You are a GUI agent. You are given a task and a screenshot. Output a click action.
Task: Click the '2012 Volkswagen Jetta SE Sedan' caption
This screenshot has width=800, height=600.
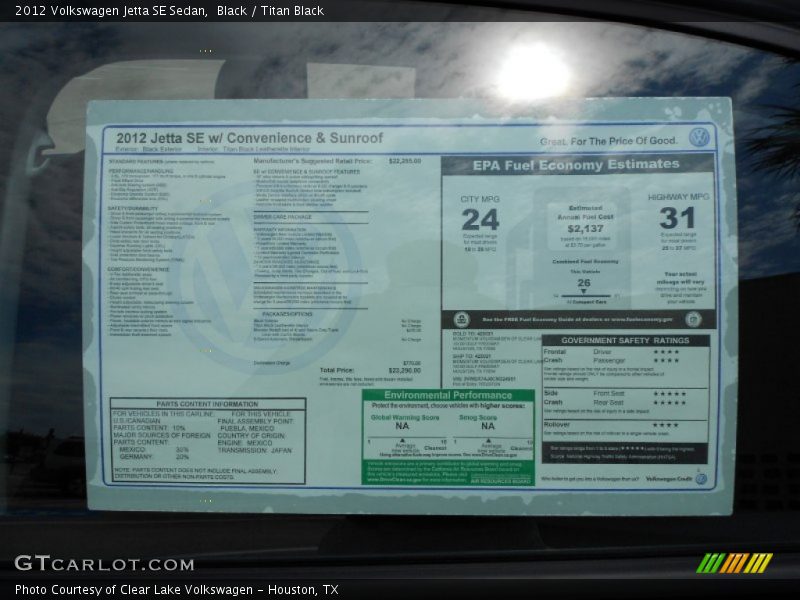(x=111, y=11)
